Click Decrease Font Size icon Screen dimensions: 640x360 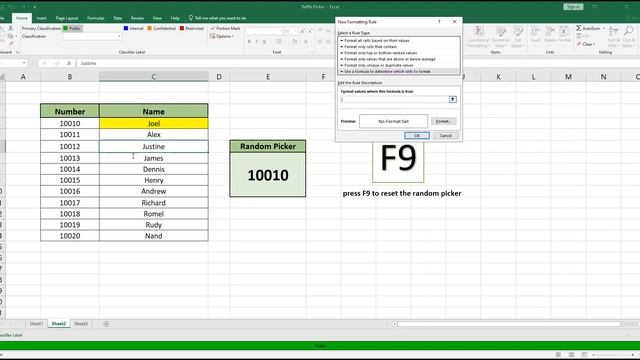(310, 31)
